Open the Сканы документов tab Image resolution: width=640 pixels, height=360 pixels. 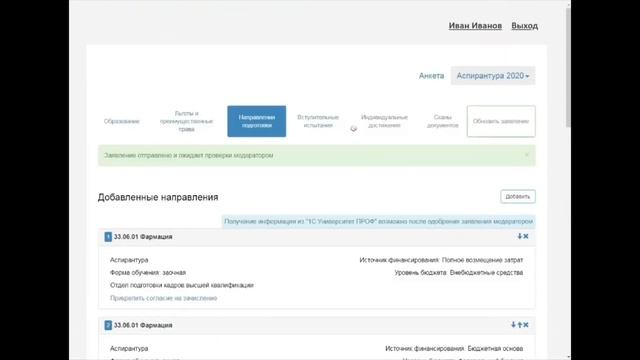tap(442, 121)
